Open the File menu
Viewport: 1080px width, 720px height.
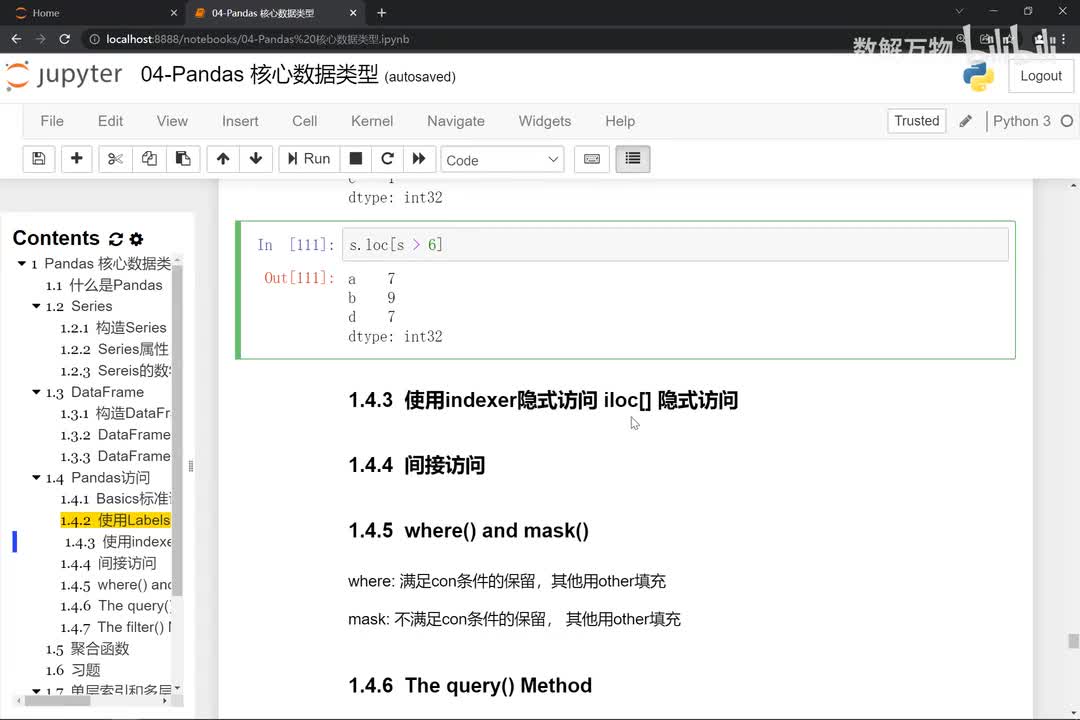52,121
